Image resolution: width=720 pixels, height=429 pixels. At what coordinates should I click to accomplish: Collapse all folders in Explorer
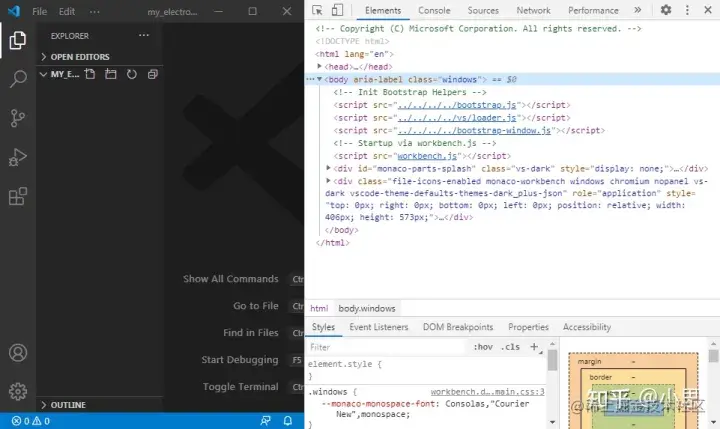click(152, 74)
